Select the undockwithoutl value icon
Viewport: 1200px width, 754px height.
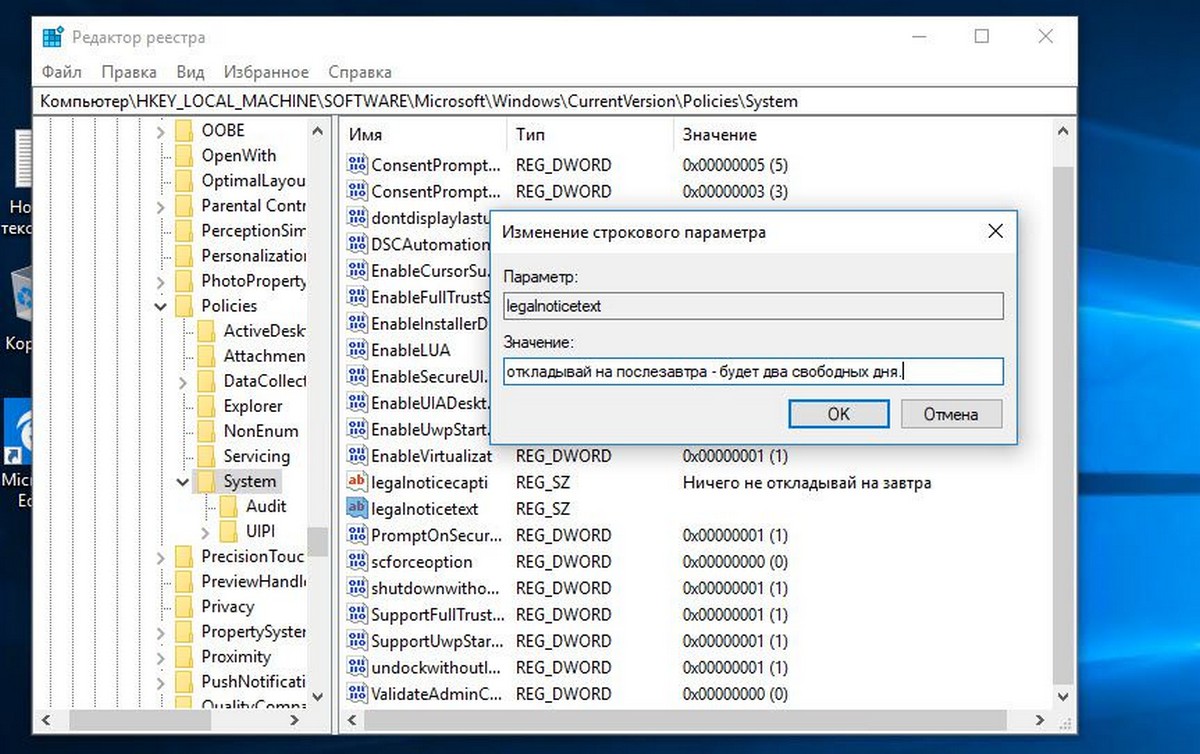pyautogui.click(x=358, y=667)
